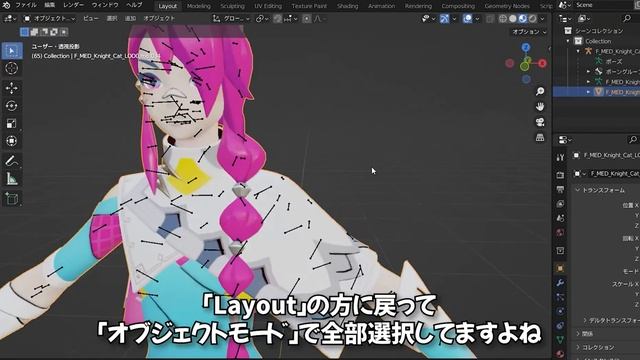Open the Render properties tab
The width and height of the screenshot is (640, 360).
pos(560,175)
